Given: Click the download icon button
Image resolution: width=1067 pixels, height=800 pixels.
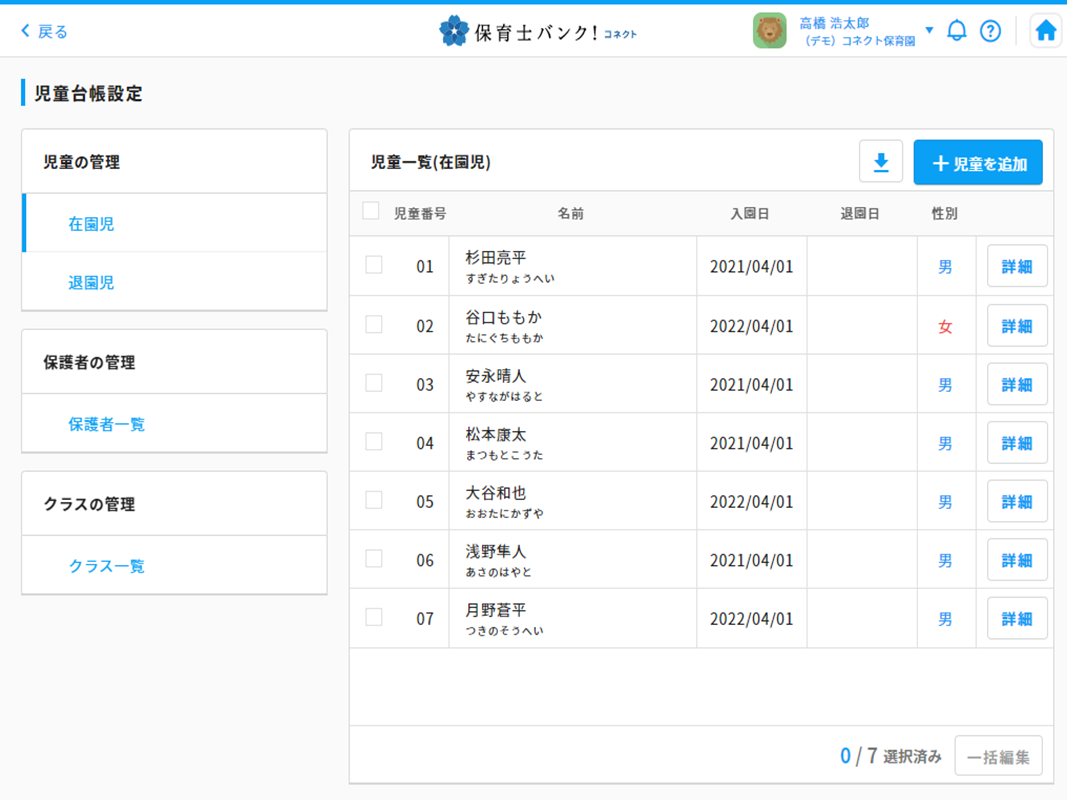Looking at the screenshot, I should (881, 162).
